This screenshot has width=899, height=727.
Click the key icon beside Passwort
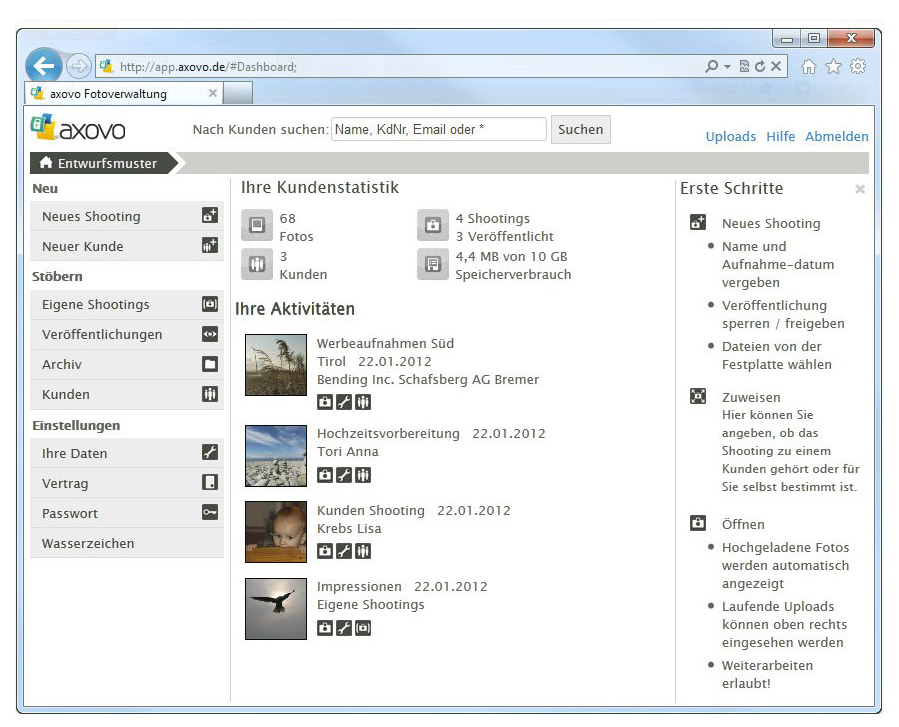point(210,513)
